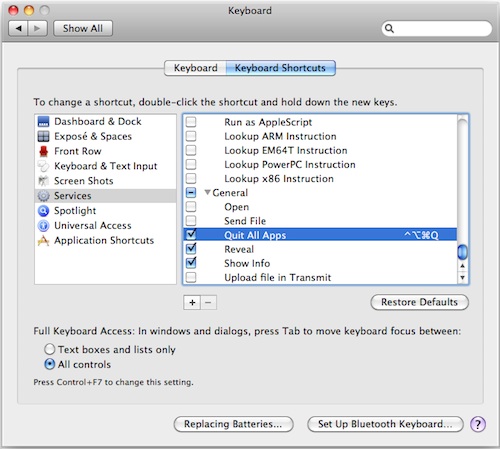Click the scrollbar up arrow
Viewport: 500px width, 449px height.
coord(462,266)
